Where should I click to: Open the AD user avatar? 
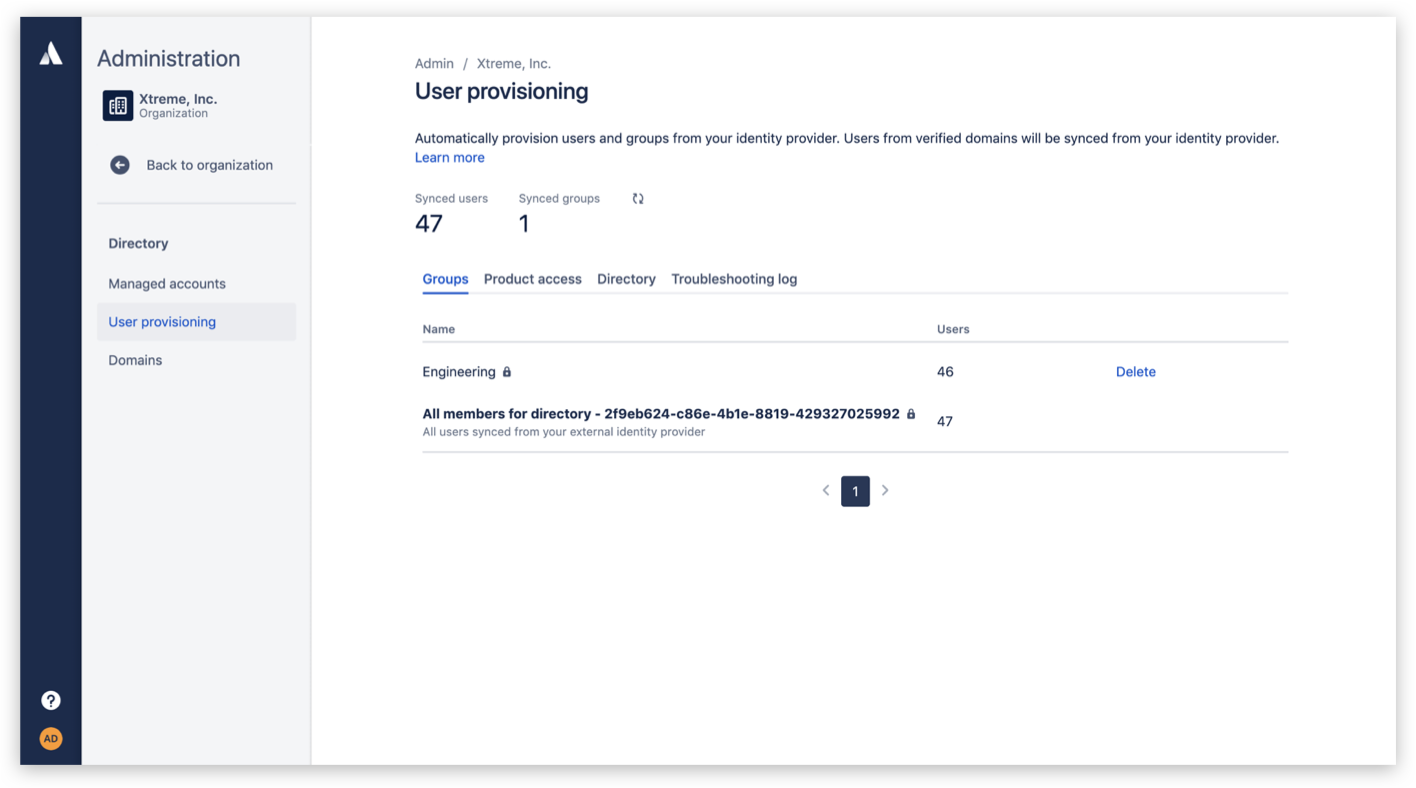(51, 739)
